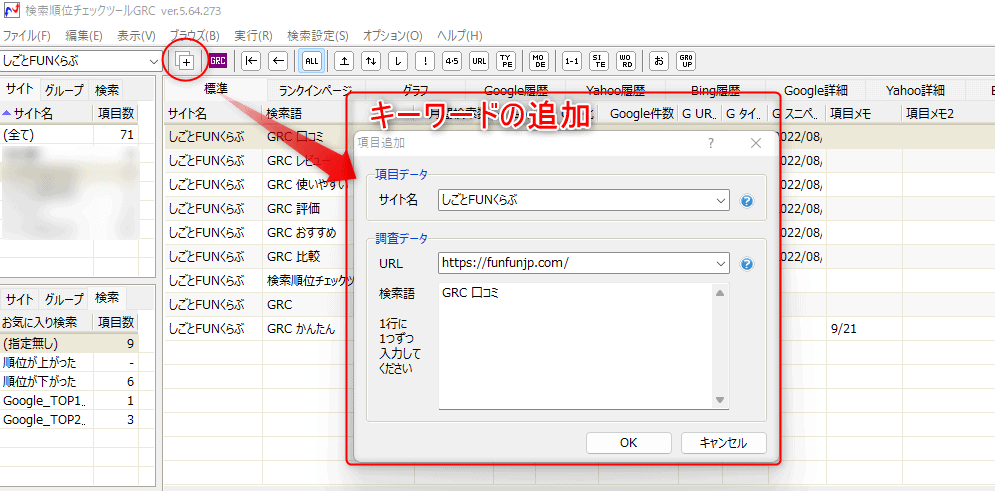This screenshot has width=995, height=491.
Task: Open the しごとFUNくらぶ site selector dropdown in toolbar
Action: coord(153,62)
